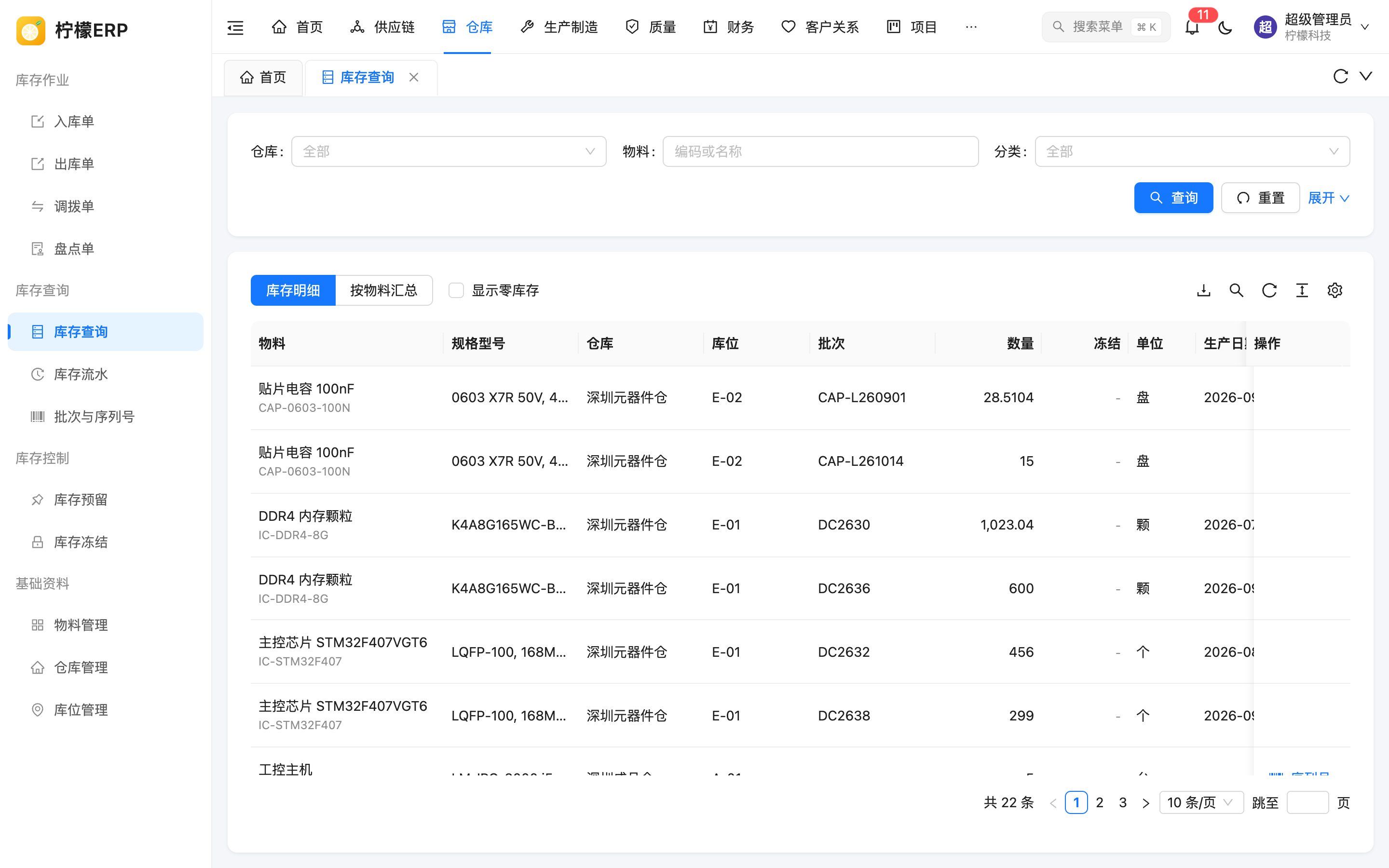Expand more filters with 展开

tap(1328, 198)
